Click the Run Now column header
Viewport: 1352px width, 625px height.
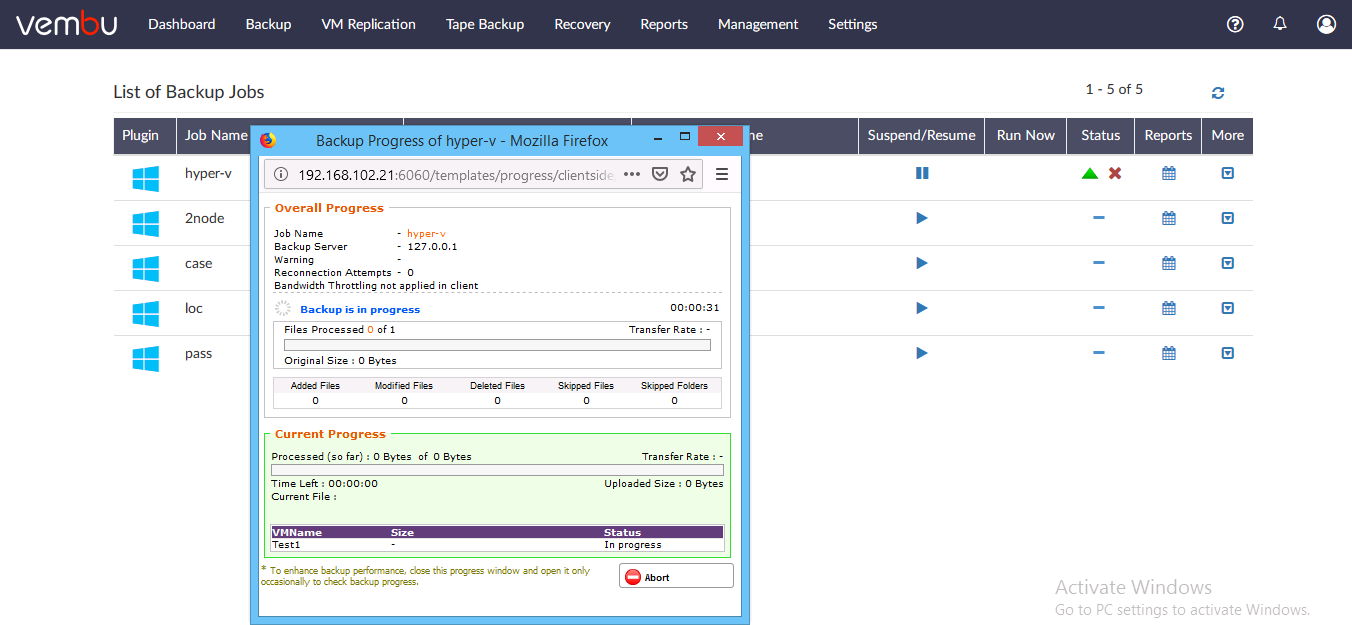point(1026,135)
